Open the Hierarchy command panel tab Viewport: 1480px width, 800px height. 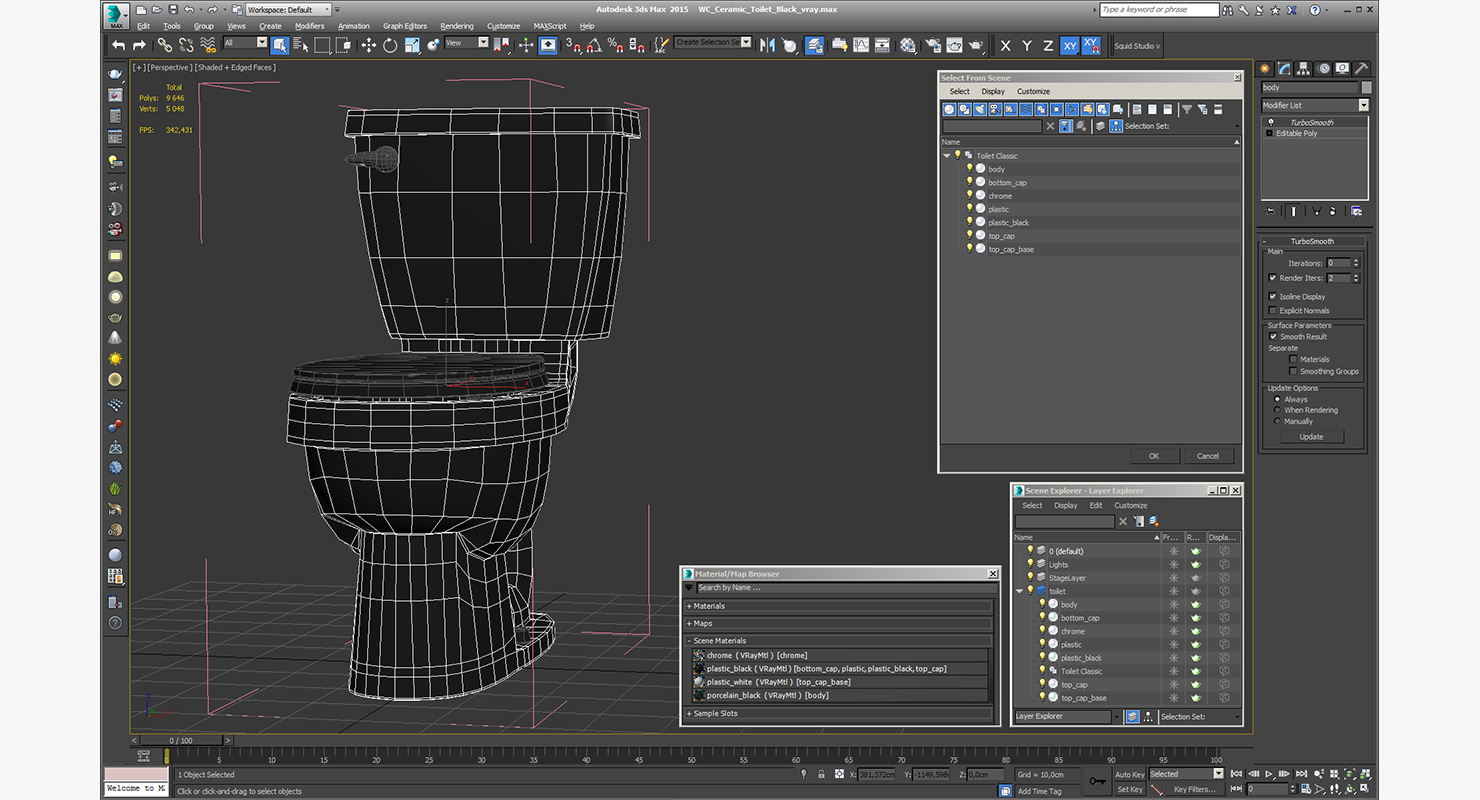click(1304, 69)
